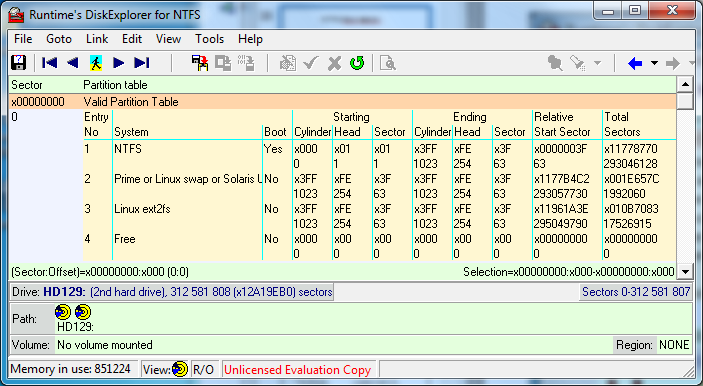Click the grayed checkmark apply icon
This screenshot has width=703, height=386.
coord(311,63)
